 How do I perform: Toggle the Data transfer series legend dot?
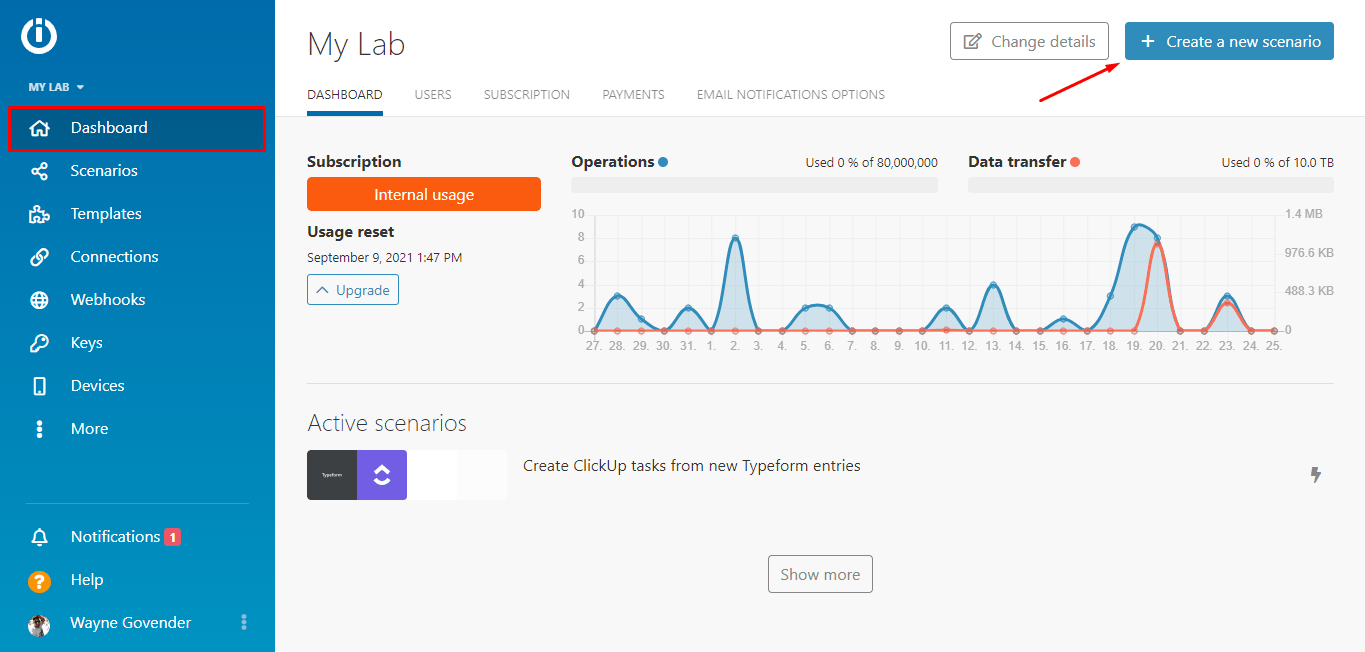(1075, 162)
